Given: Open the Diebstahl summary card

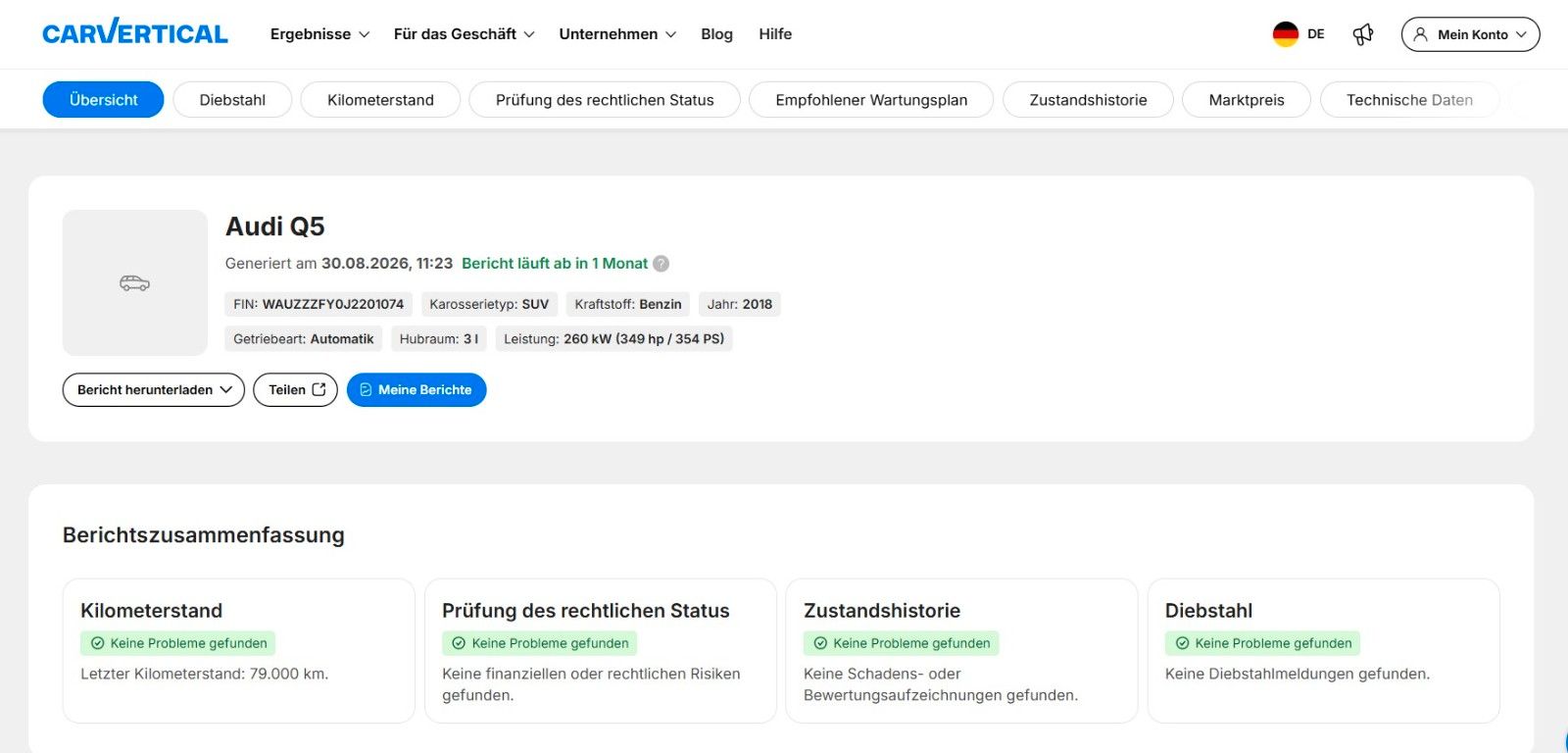Looking at the screenshot, I should (x=1323, y=651).
